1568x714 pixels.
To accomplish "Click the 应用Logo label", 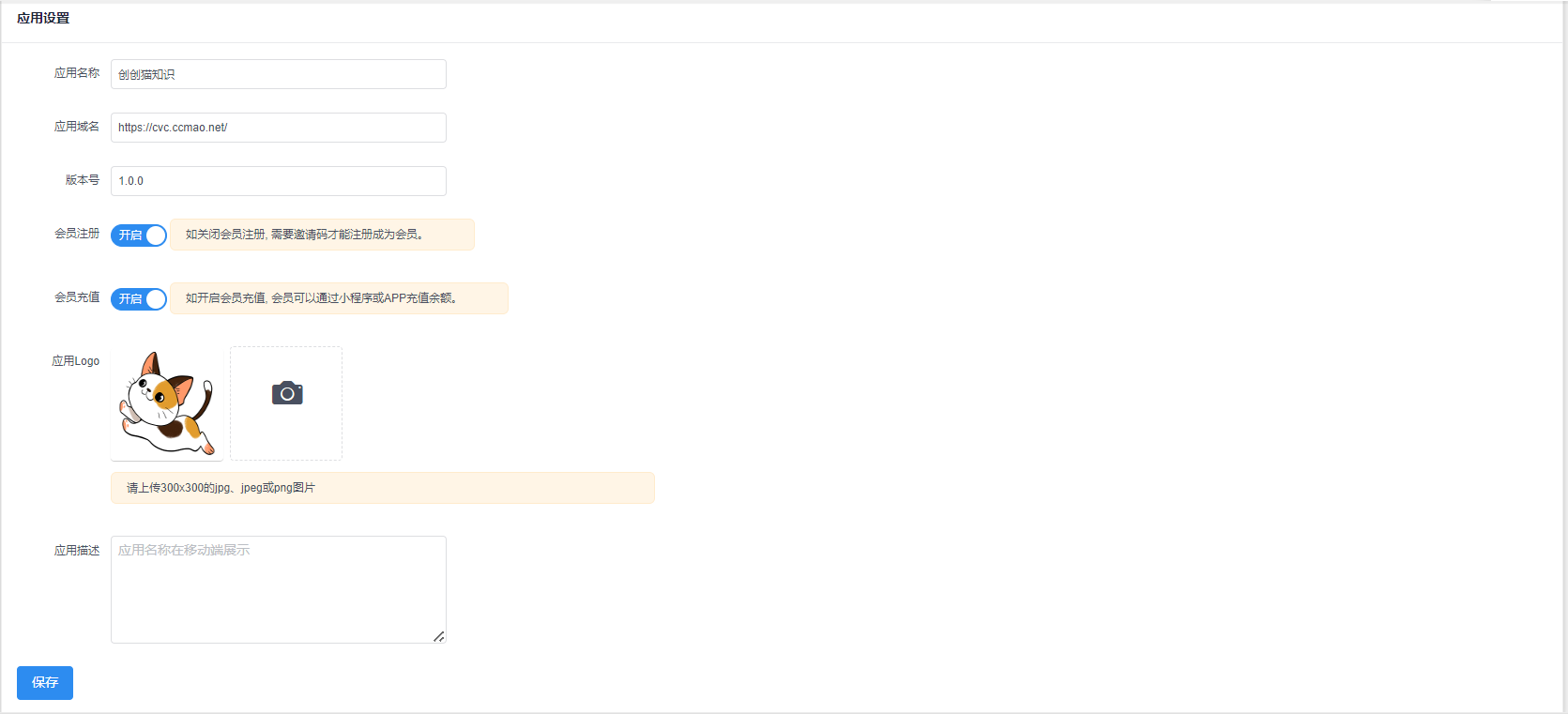I will (x=76, y=361).
